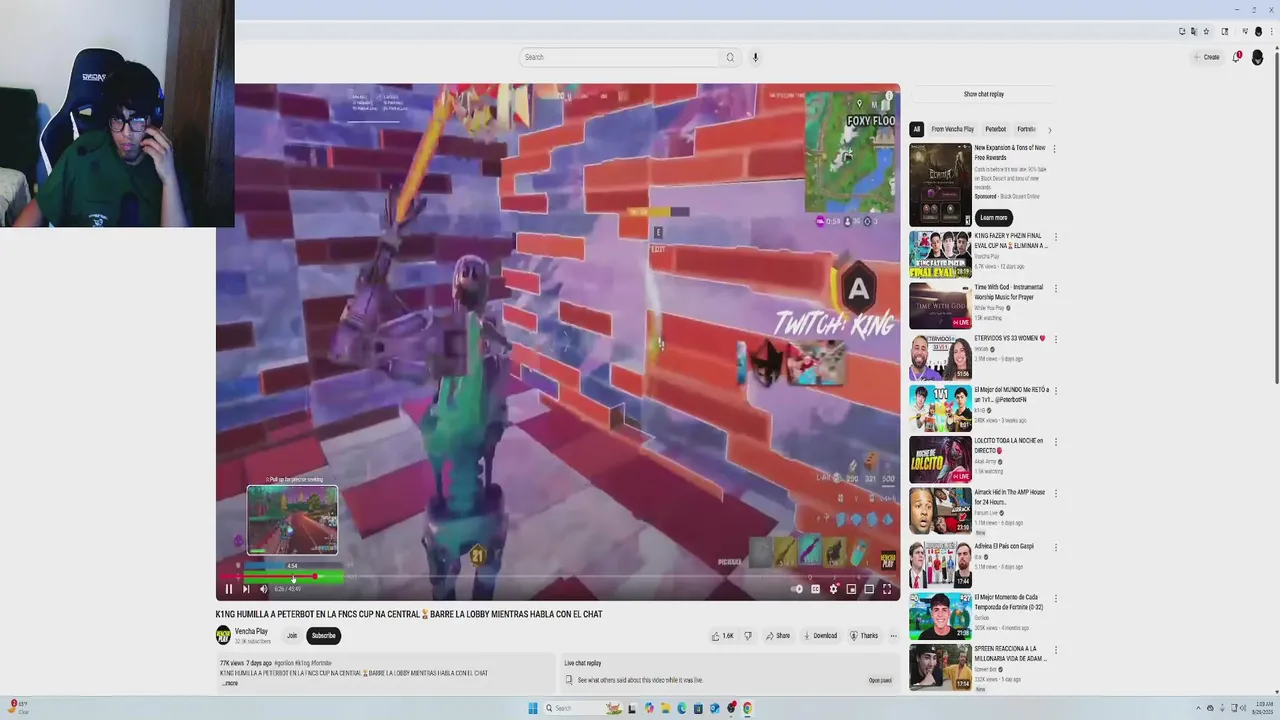
Task: Seek on the video progress bar
Action: tap(560, 577)
